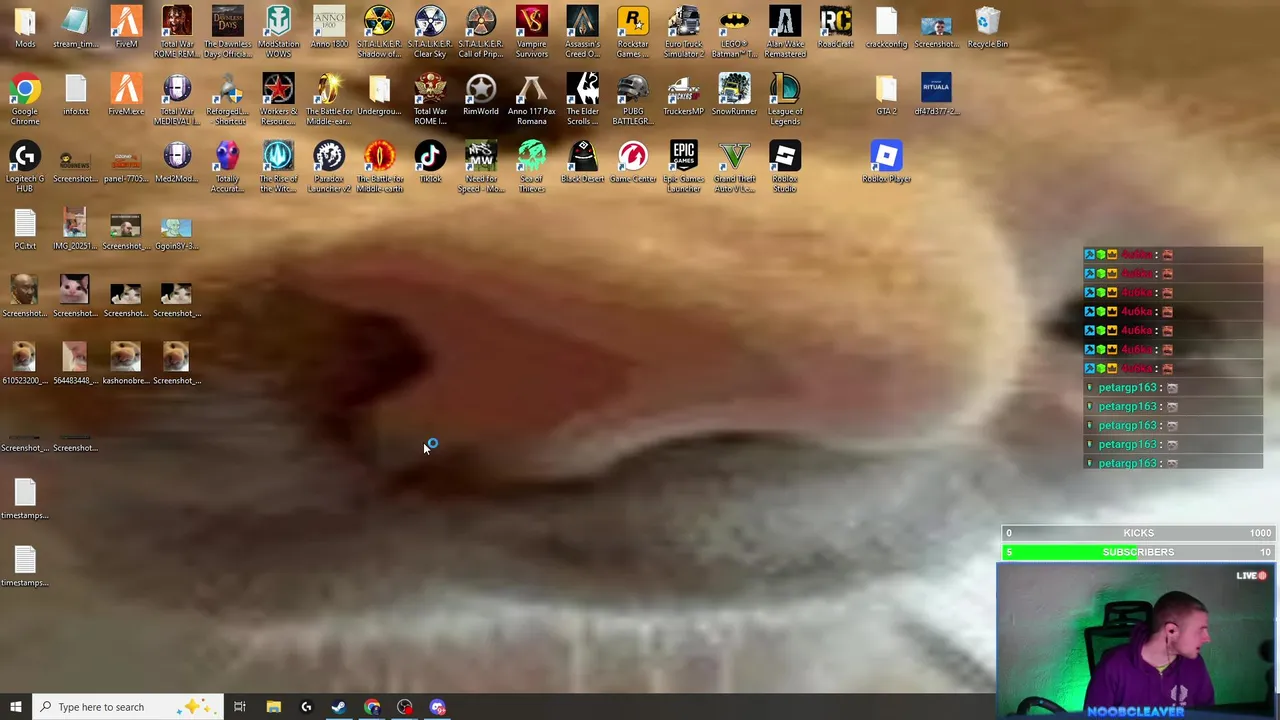This screenshot has height=720, width=1280.
Task: Select the Black Desert shortcut
Action: [x=582, y=163]
